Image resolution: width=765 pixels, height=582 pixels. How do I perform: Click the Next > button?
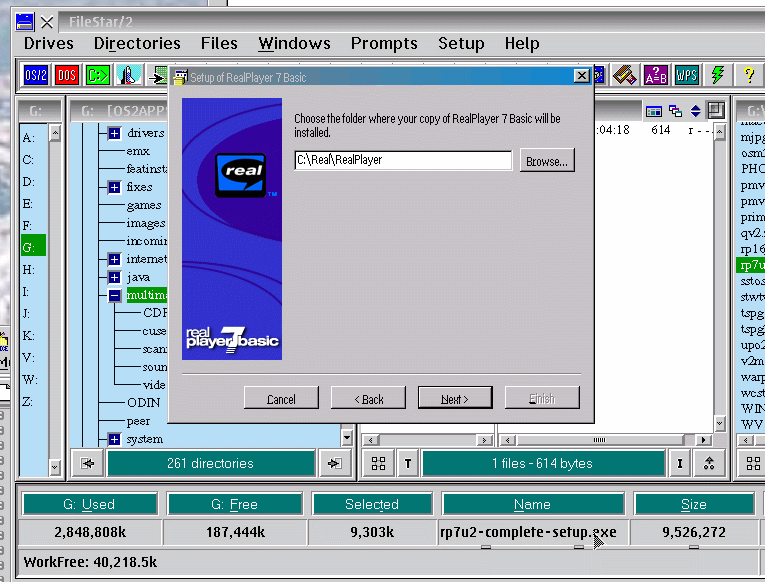pyautogui.click(x=455, y=398)
